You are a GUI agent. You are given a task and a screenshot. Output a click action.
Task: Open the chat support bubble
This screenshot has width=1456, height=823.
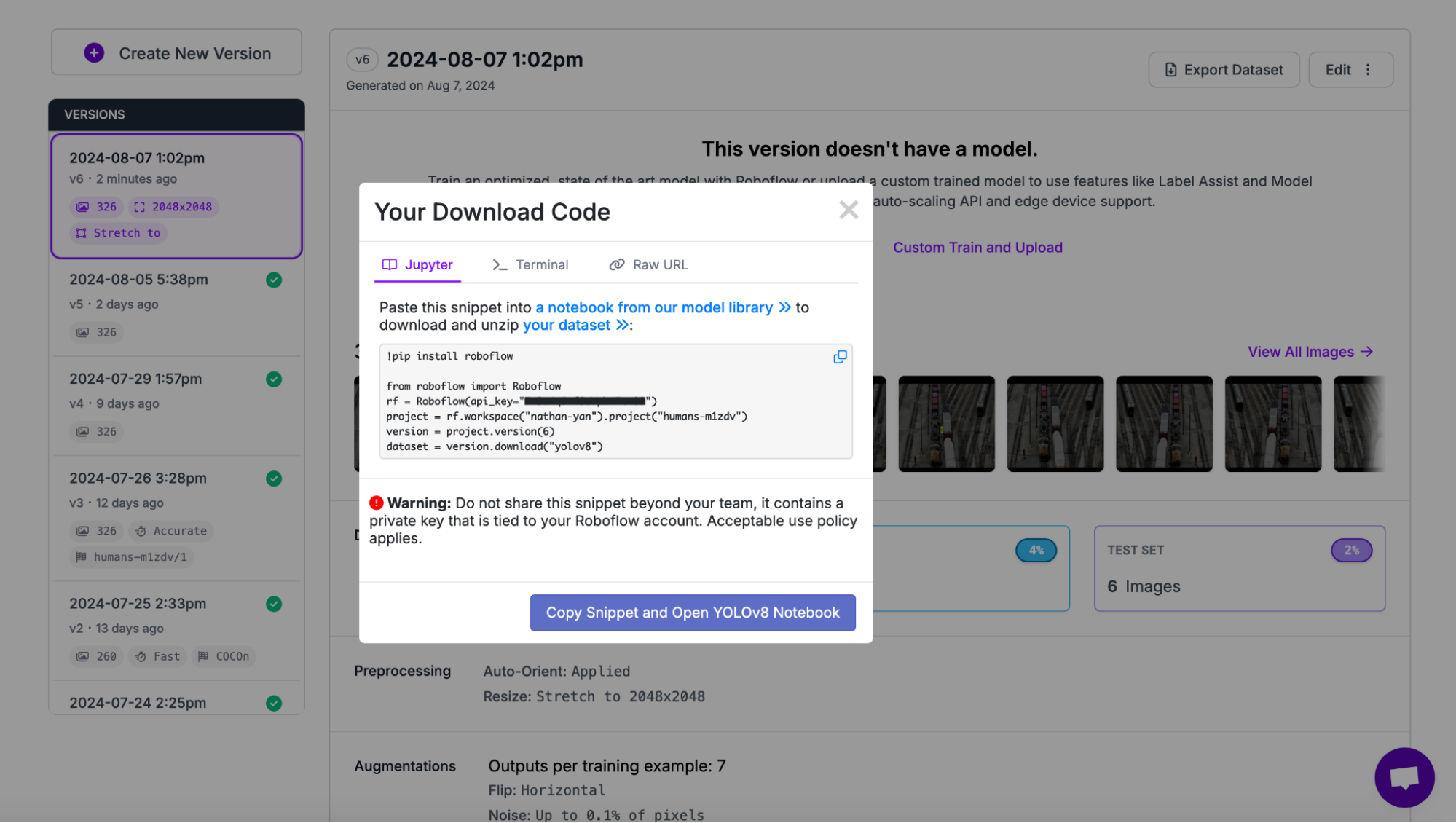click(x=1404, y=777)
